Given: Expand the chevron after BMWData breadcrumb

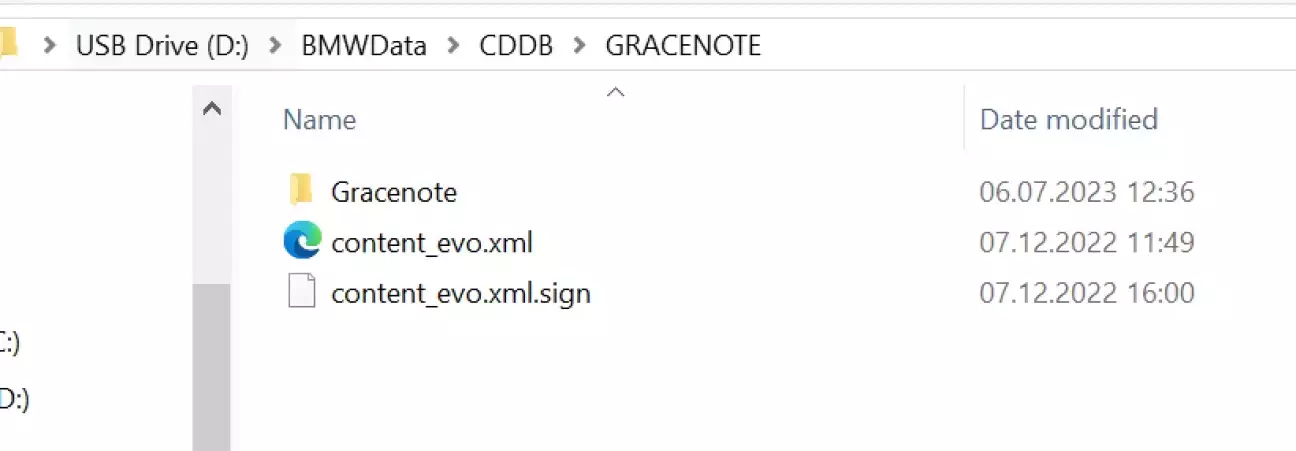Looking at the screenshot, I should [455, 46].
